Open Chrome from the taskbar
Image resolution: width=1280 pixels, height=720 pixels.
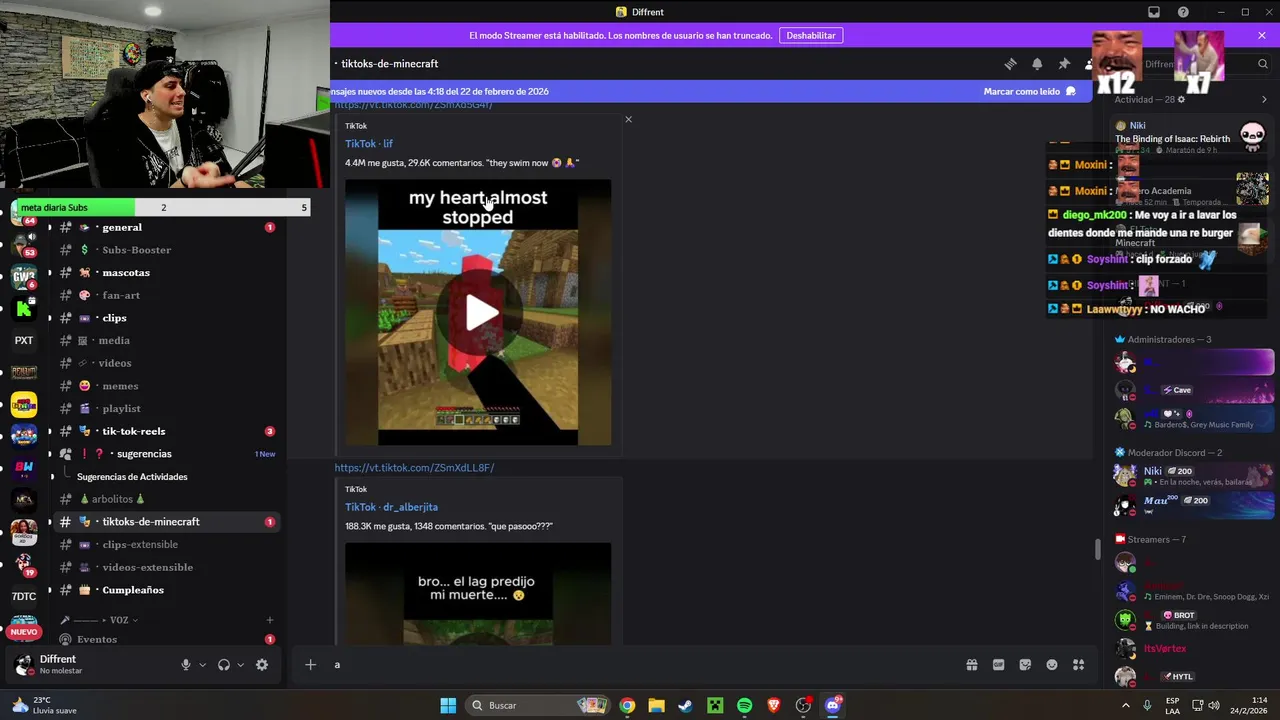point(626,706)
